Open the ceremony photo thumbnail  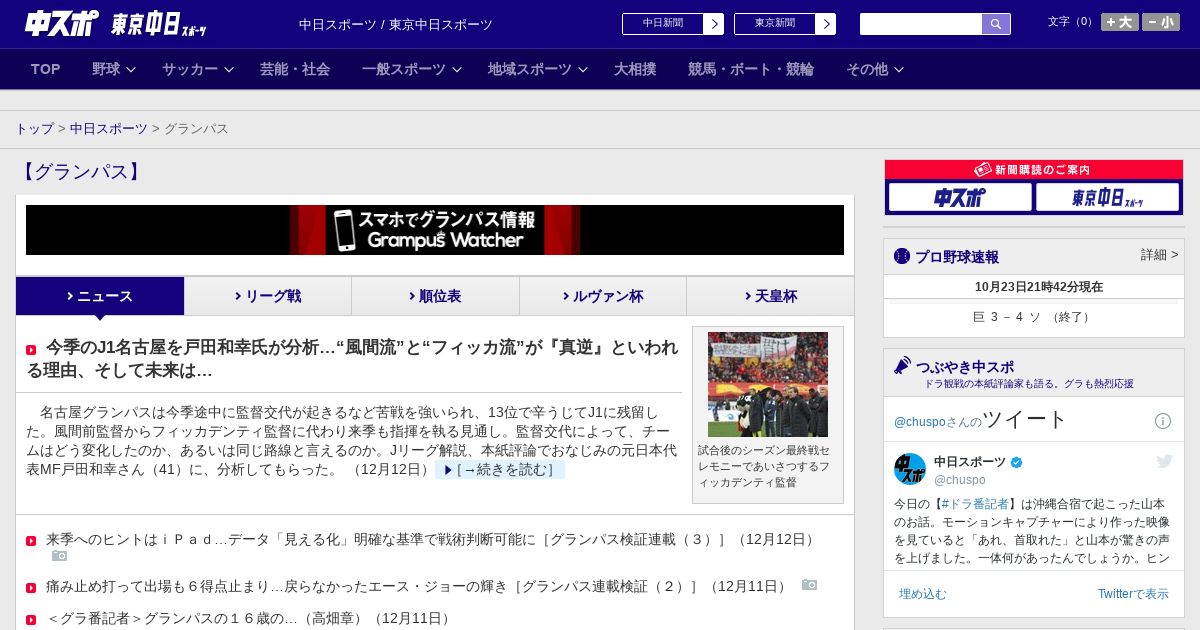768,384
